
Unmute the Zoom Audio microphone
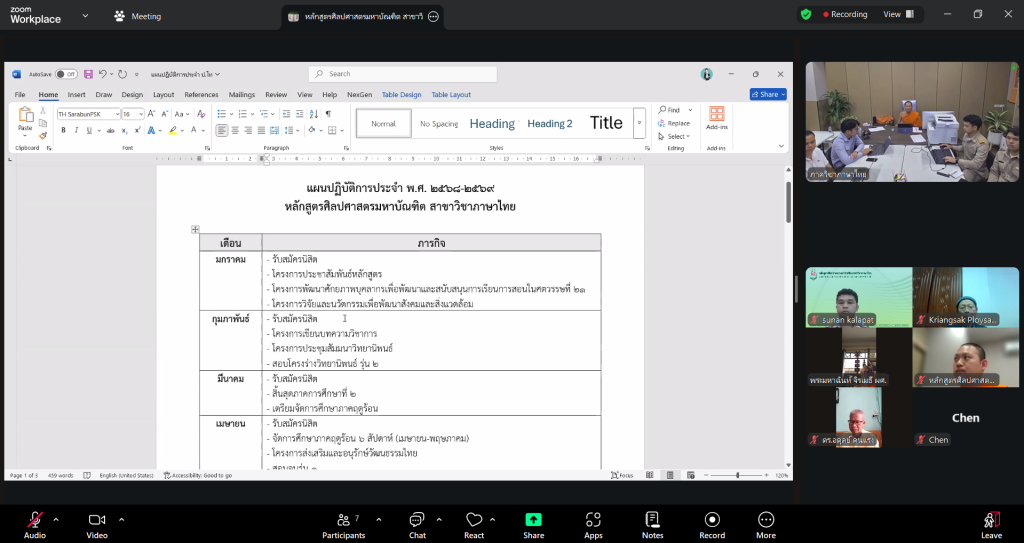point(35,525)
